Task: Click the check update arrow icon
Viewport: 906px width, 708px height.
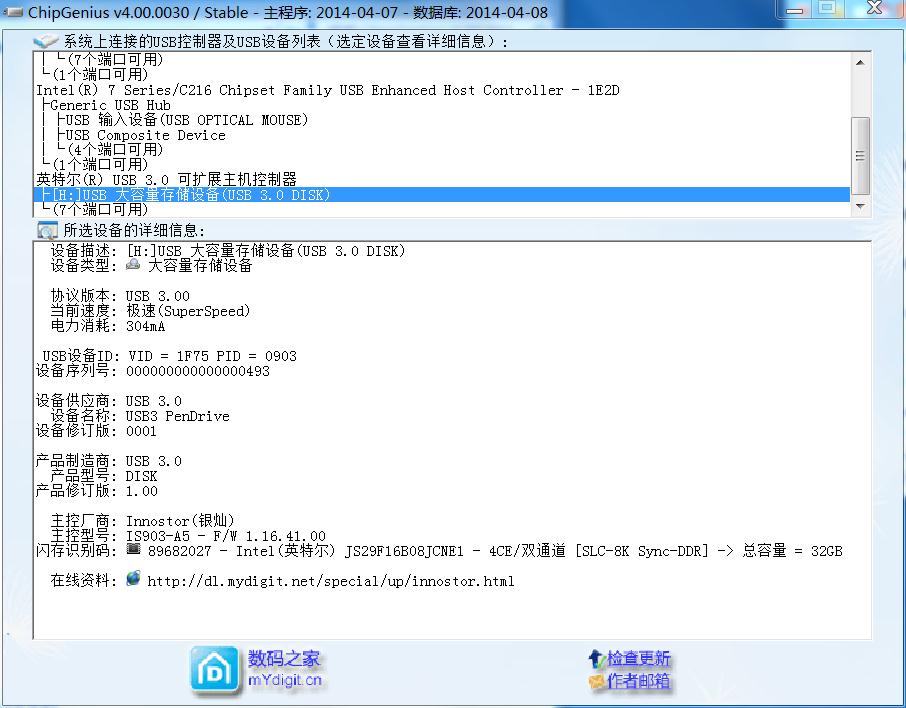Action: 596,658
